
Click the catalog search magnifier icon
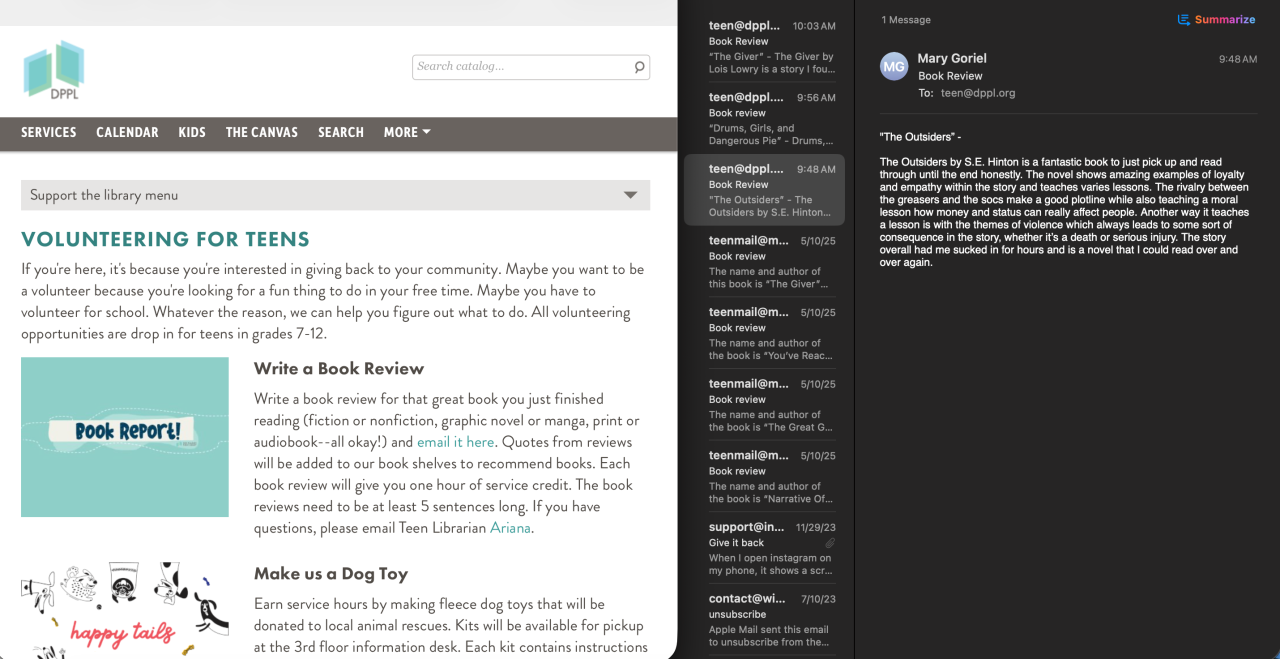(x=639, y=67)
